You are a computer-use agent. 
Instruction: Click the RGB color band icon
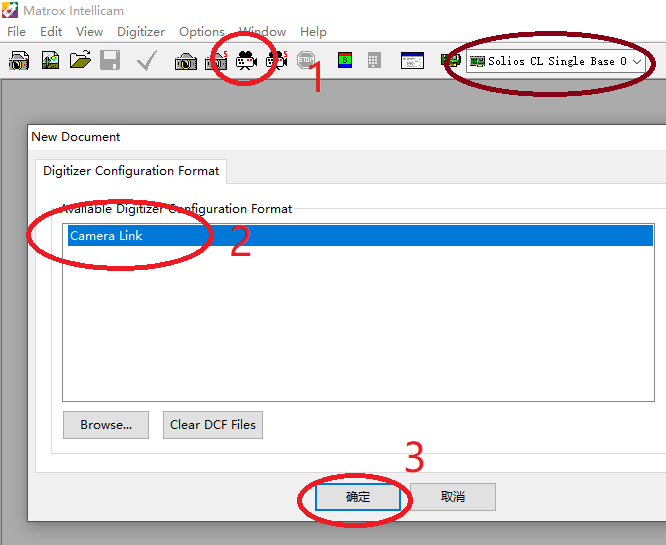[x=344, y=60]
